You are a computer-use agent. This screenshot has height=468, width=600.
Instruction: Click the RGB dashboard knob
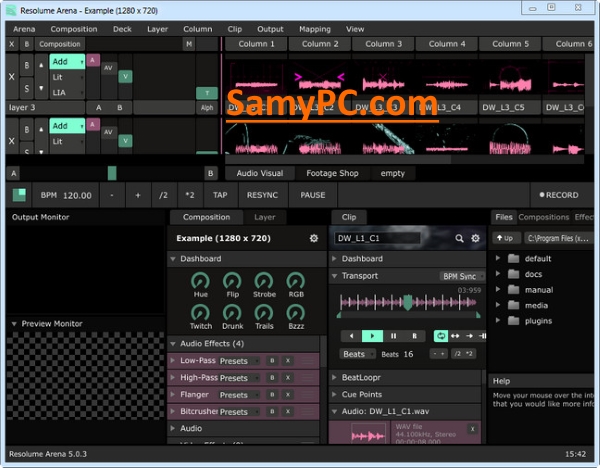[296, 281]
